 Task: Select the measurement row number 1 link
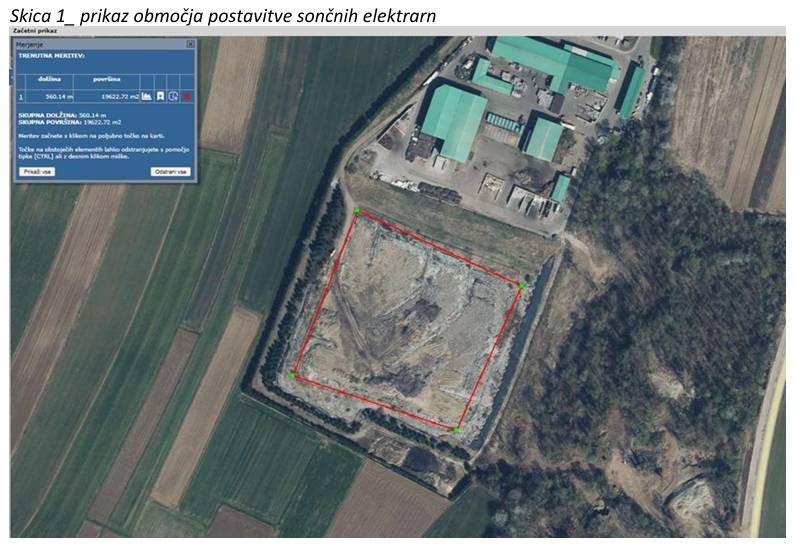[x=21, y=96]
